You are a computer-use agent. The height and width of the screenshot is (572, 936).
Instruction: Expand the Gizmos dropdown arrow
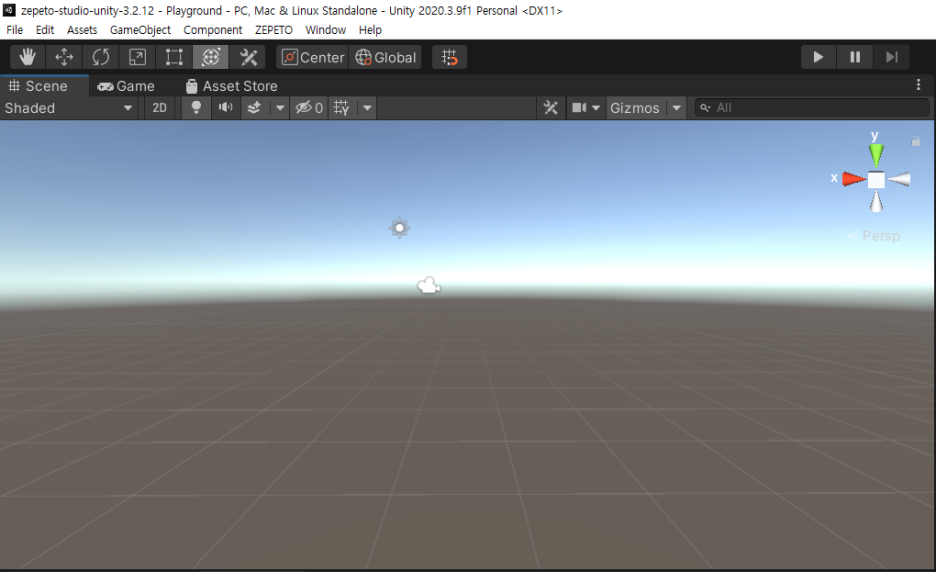click(676, 108)
